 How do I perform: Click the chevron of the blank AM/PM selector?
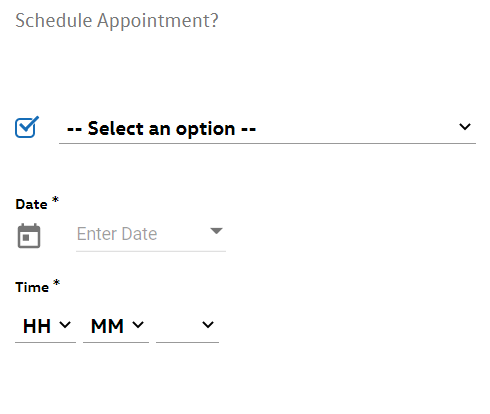pyautogui.click(x=208, y=324)
